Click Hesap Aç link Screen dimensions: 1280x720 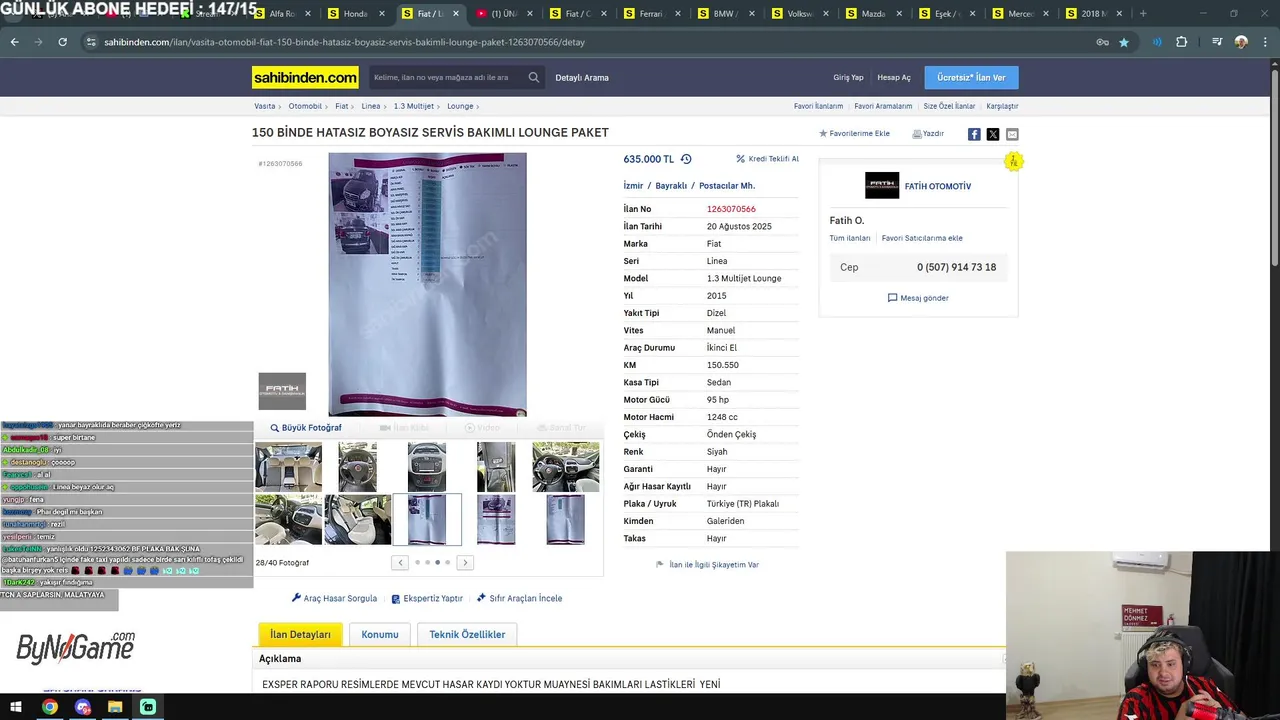coord(894,77)
